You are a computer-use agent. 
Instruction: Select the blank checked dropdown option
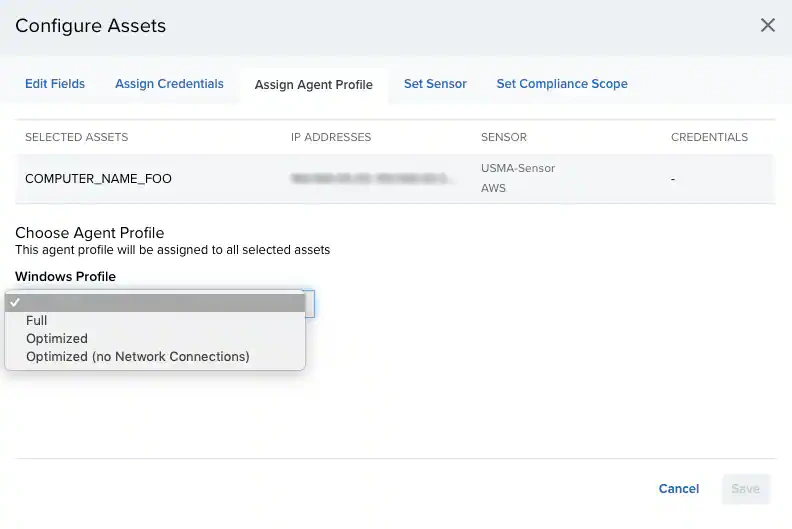point(155,302)
